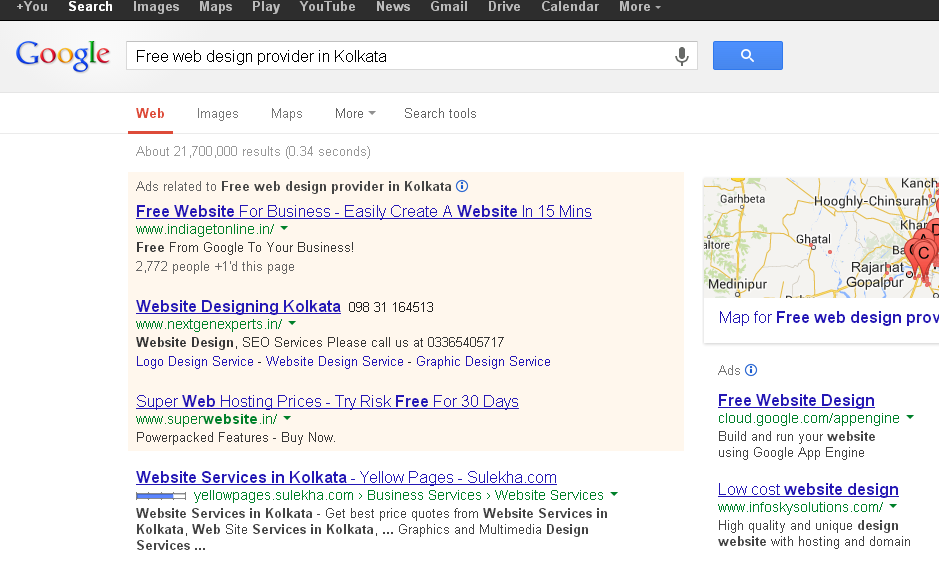Screen dimensions: 939x562
Task: Expand arrow next to cloud.google.com/appengine
Action: click(910, 417)
